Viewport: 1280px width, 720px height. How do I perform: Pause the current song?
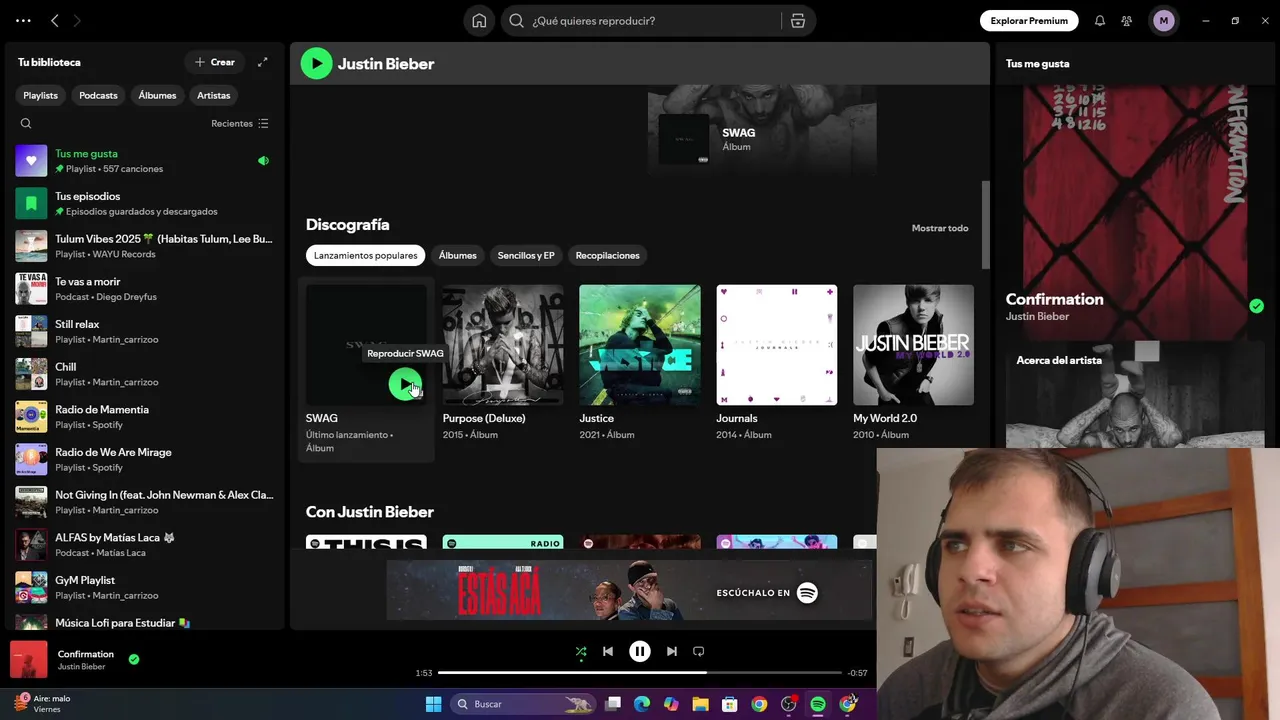point(640,651)
